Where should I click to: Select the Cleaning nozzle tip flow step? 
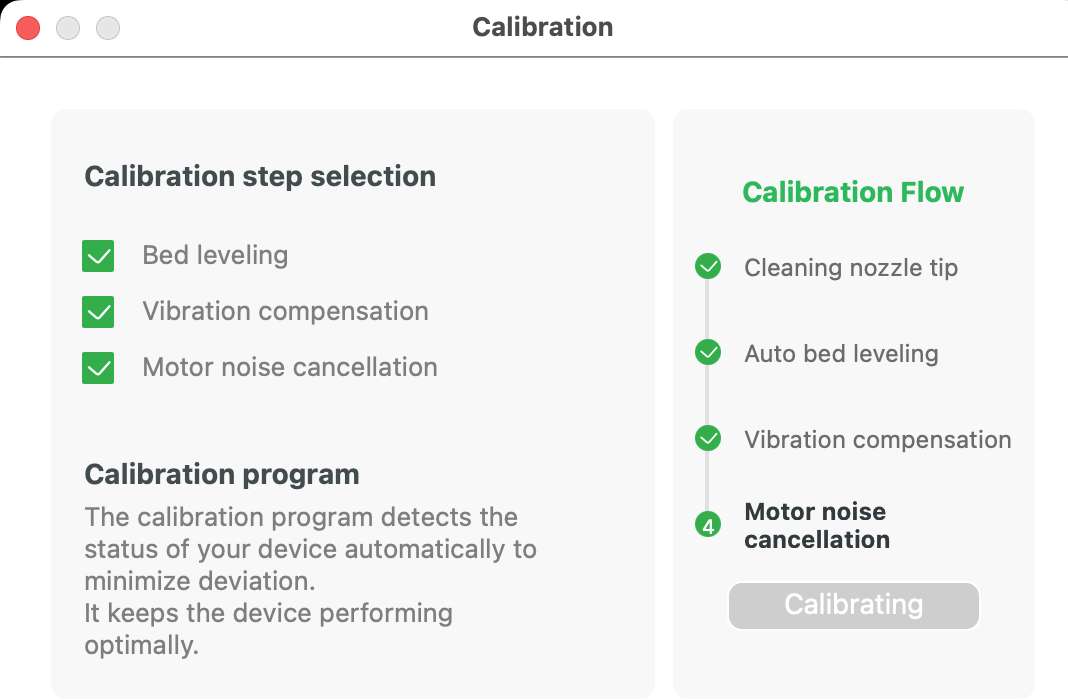click(851, 268)
